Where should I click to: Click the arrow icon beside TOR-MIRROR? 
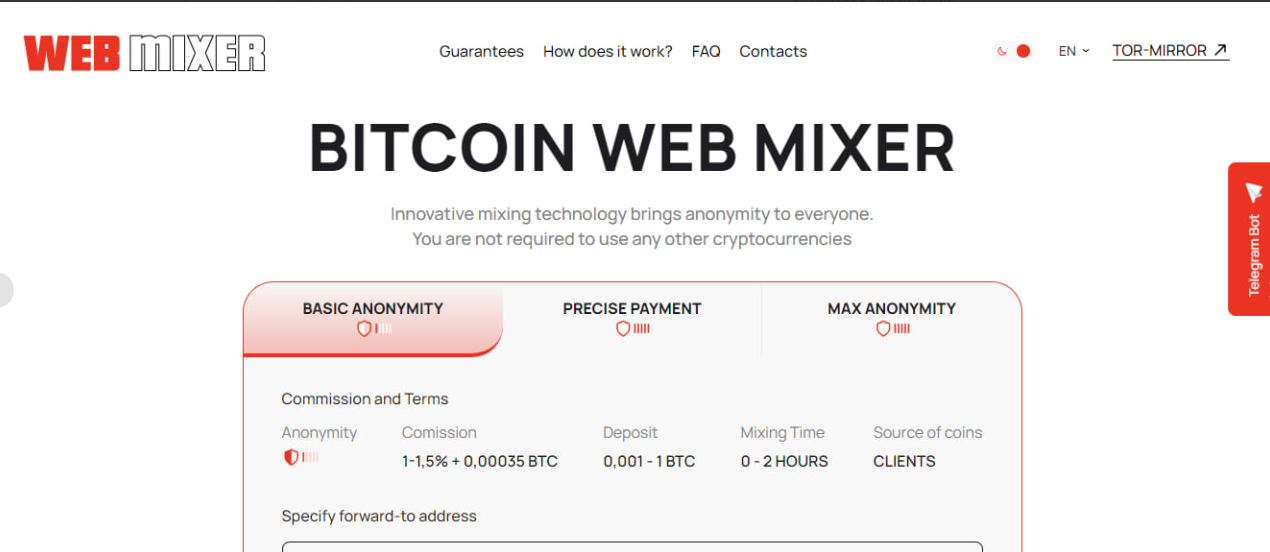[x=1220, y=50]
